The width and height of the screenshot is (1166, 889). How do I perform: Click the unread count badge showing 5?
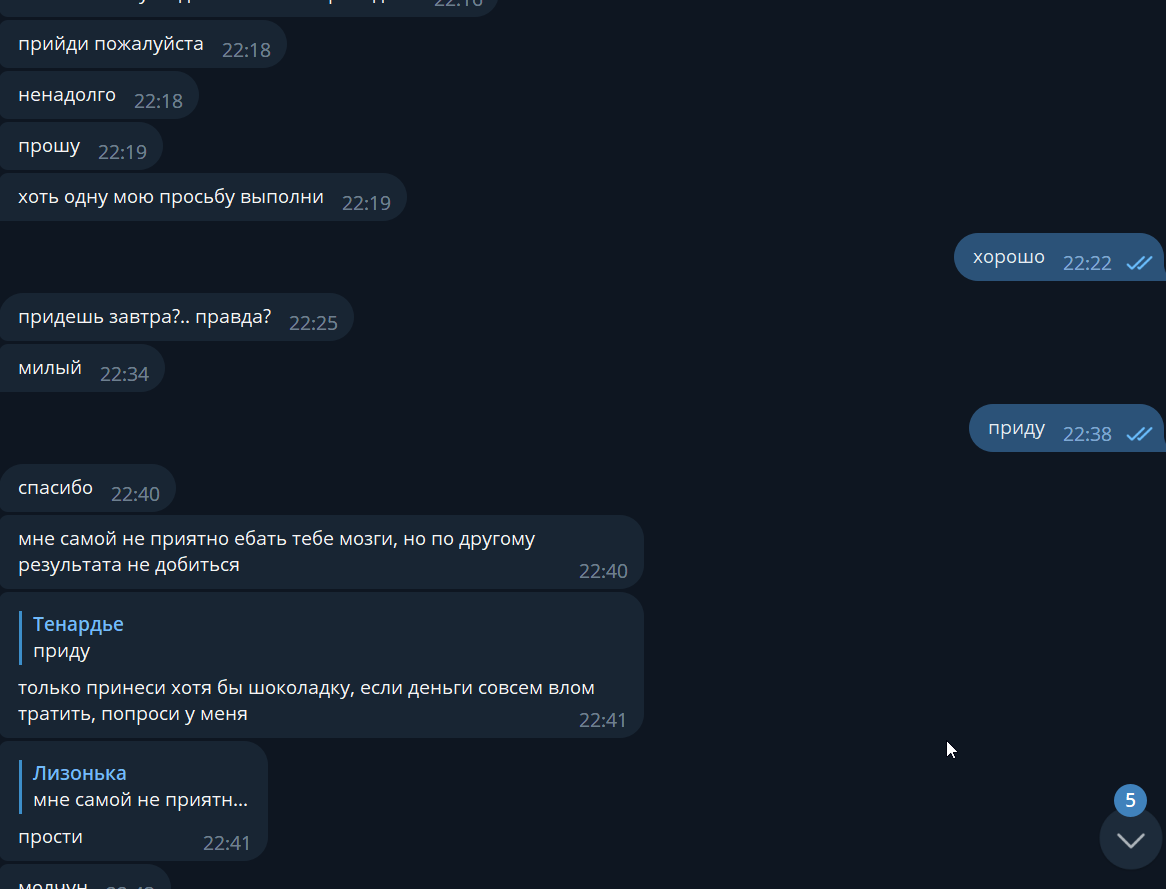(1130, 800)
